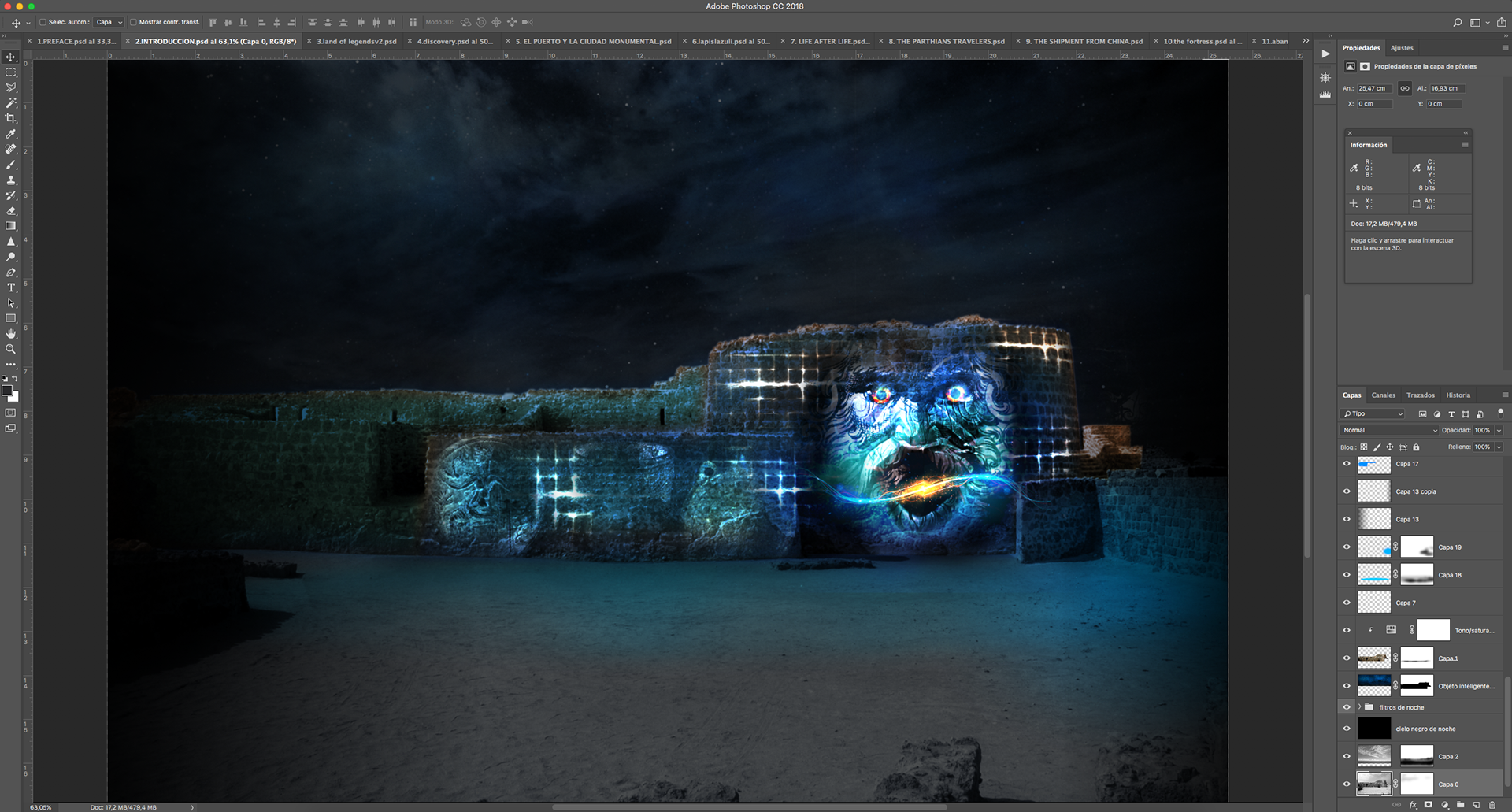The height and width of the screenshot is (812, 1512).
Task: Select the Eraser tool
Action: click(x=11, y=210)
